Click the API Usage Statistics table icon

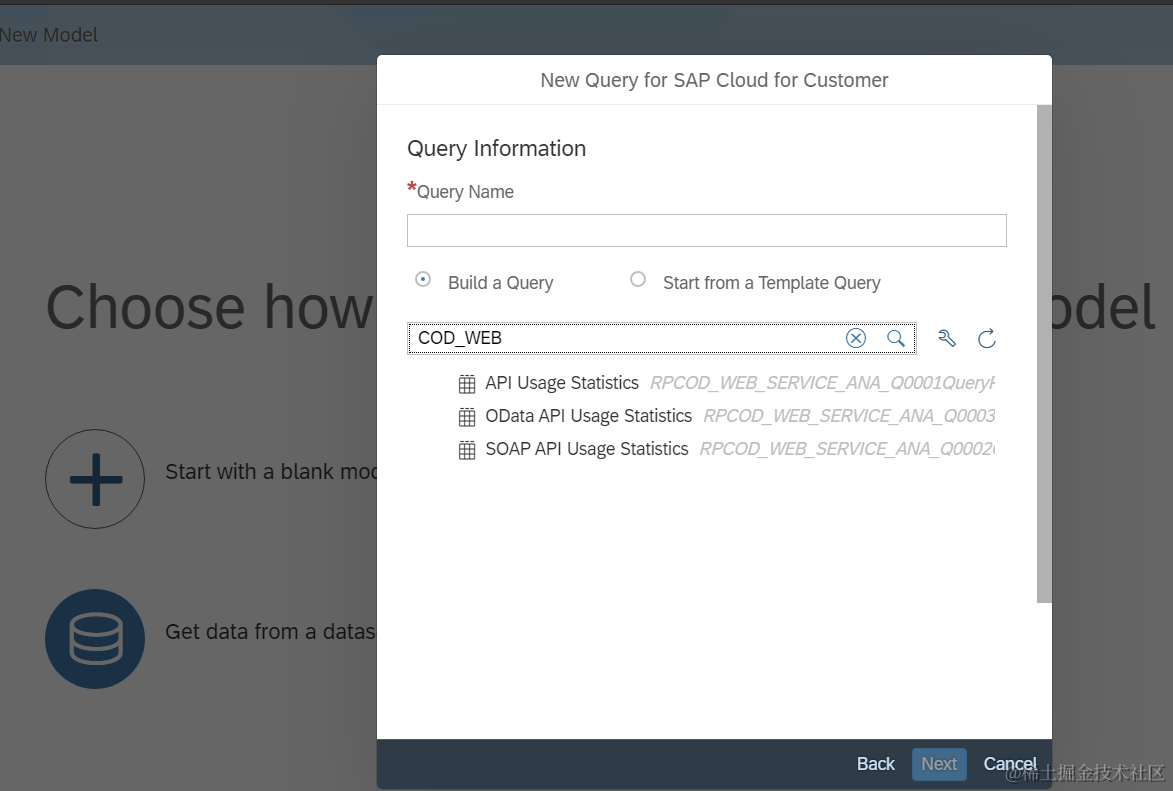[467, 384]
